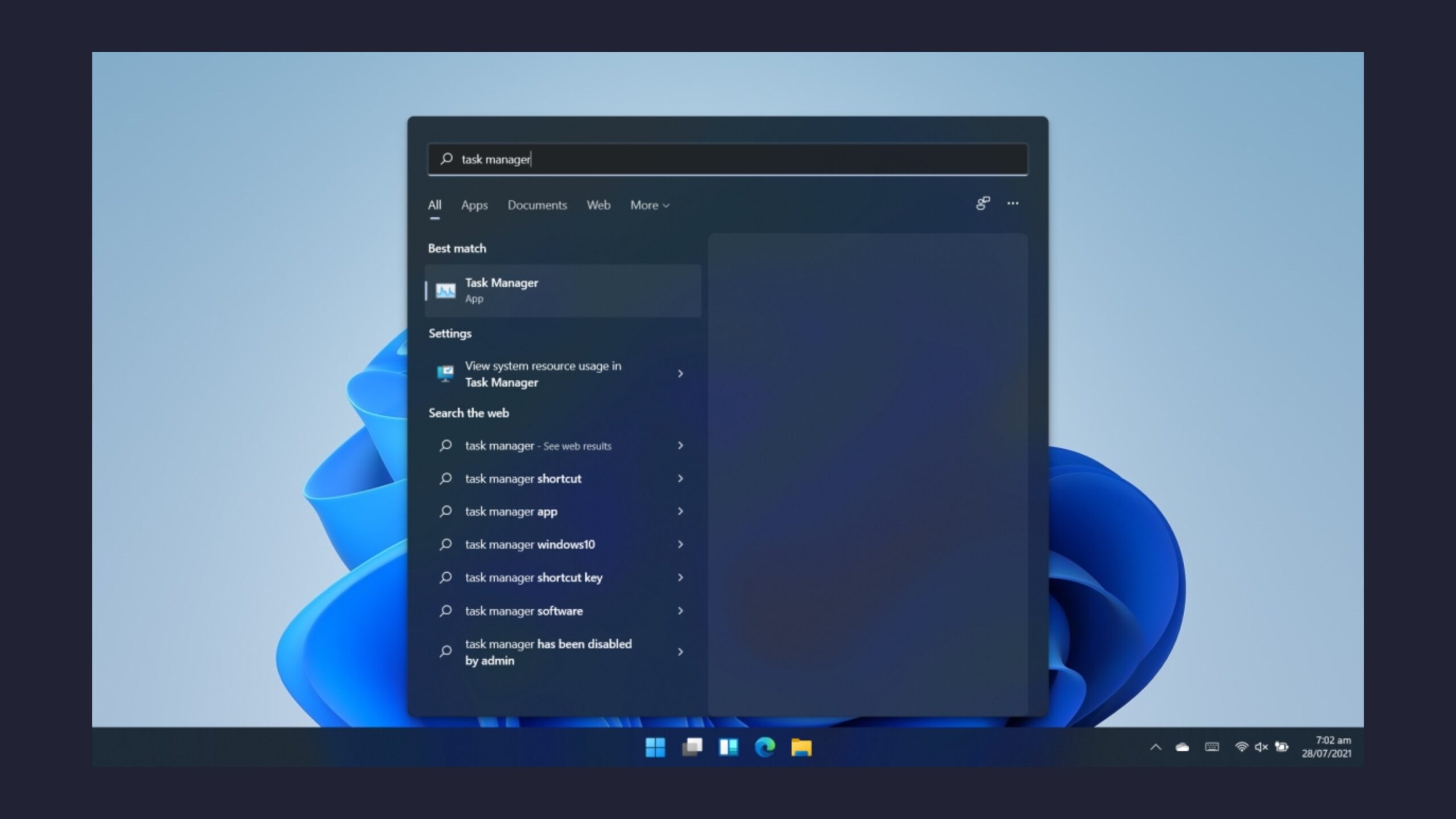Select 'task manager app' web suggestion

coord(562,511)
